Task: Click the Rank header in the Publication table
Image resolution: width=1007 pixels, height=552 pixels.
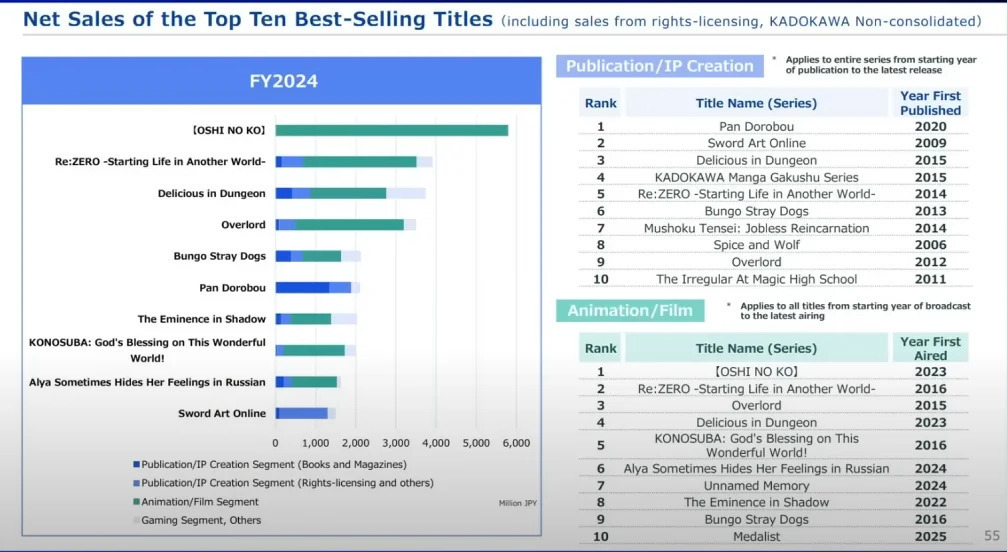Action: 601,103
